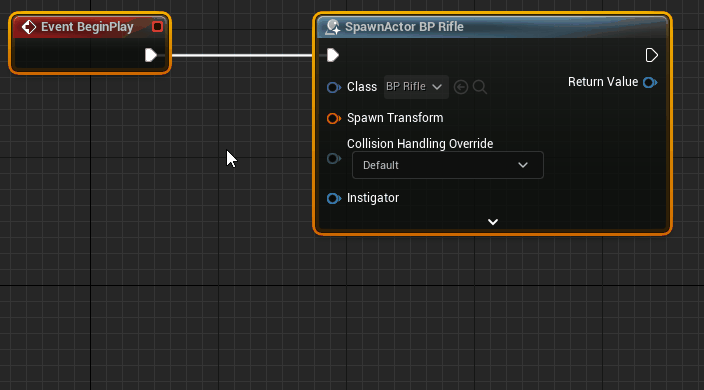This screenshot has width=704, height=390.
Task: Click the SpawnActor input execution pin
Action: click(333, 55)
